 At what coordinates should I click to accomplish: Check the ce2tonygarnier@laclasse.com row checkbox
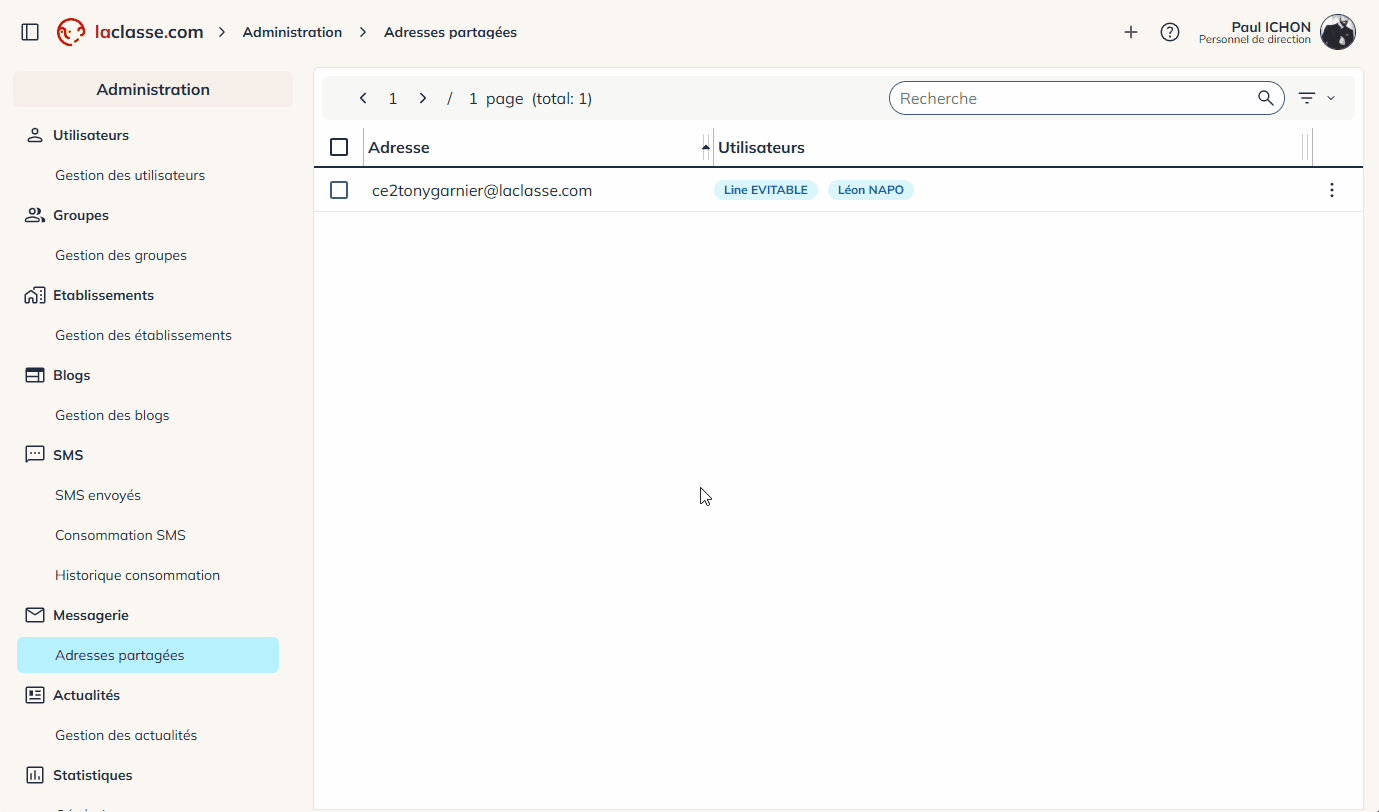pos(339,190)
